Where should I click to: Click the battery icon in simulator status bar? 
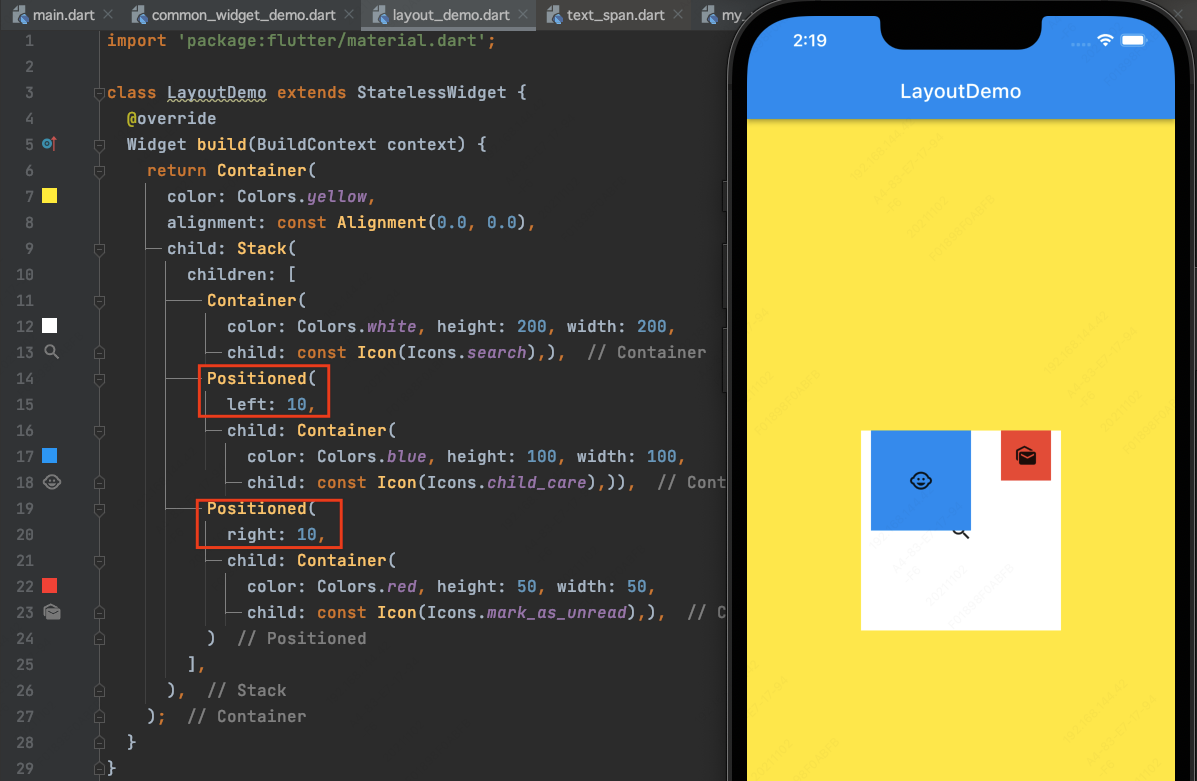tap(1134, 40)
